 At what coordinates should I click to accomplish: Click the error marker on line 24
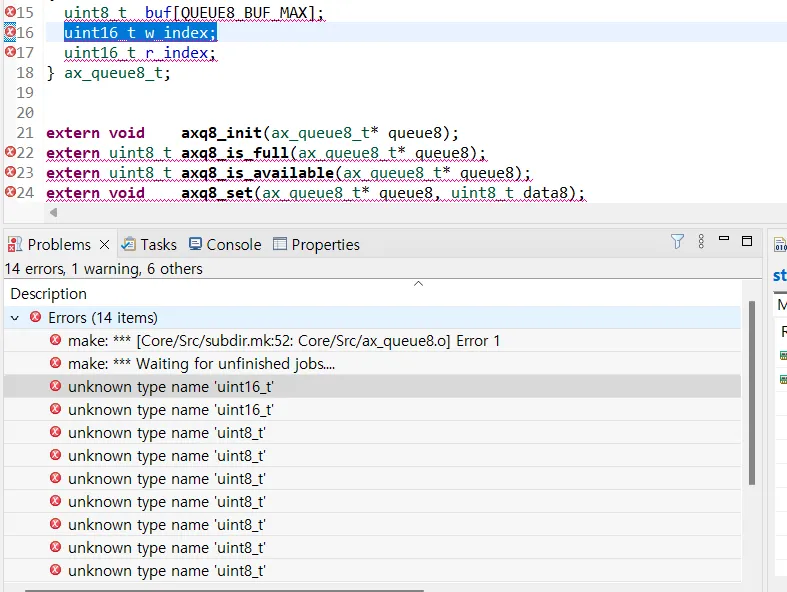(10, 192)
